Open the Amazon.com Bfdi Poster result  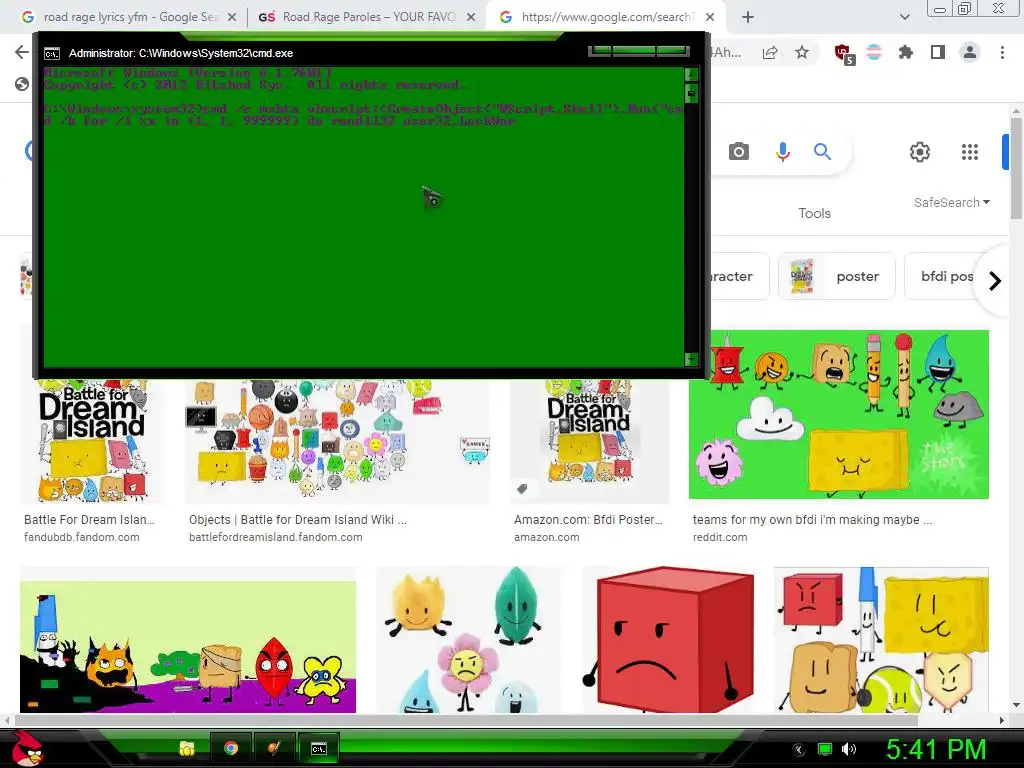coord(588,520)
